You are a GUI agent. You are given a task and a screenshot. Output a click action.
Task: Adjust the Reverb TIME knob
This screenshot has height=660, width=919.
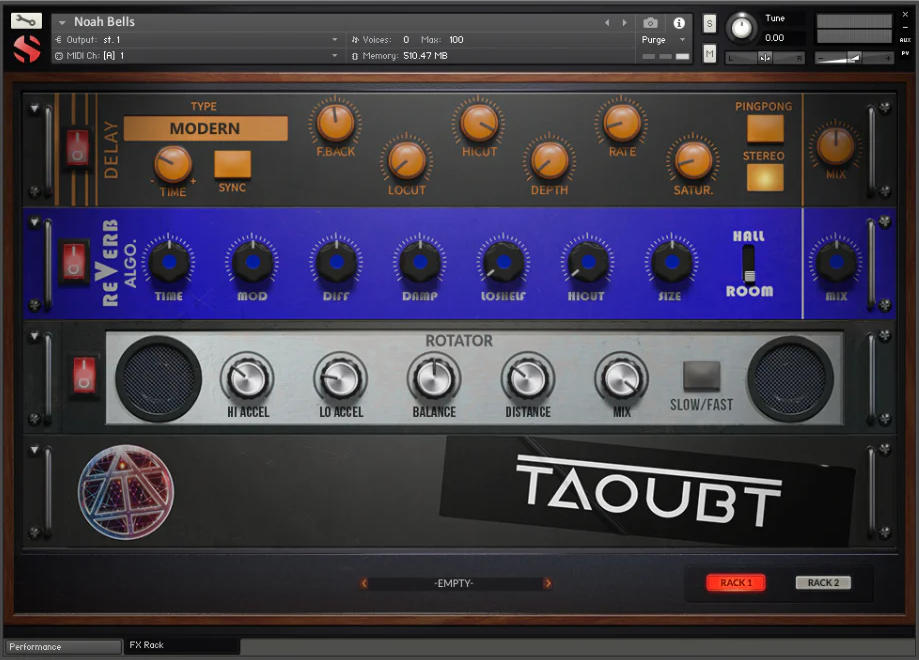[x=169, y=262]
